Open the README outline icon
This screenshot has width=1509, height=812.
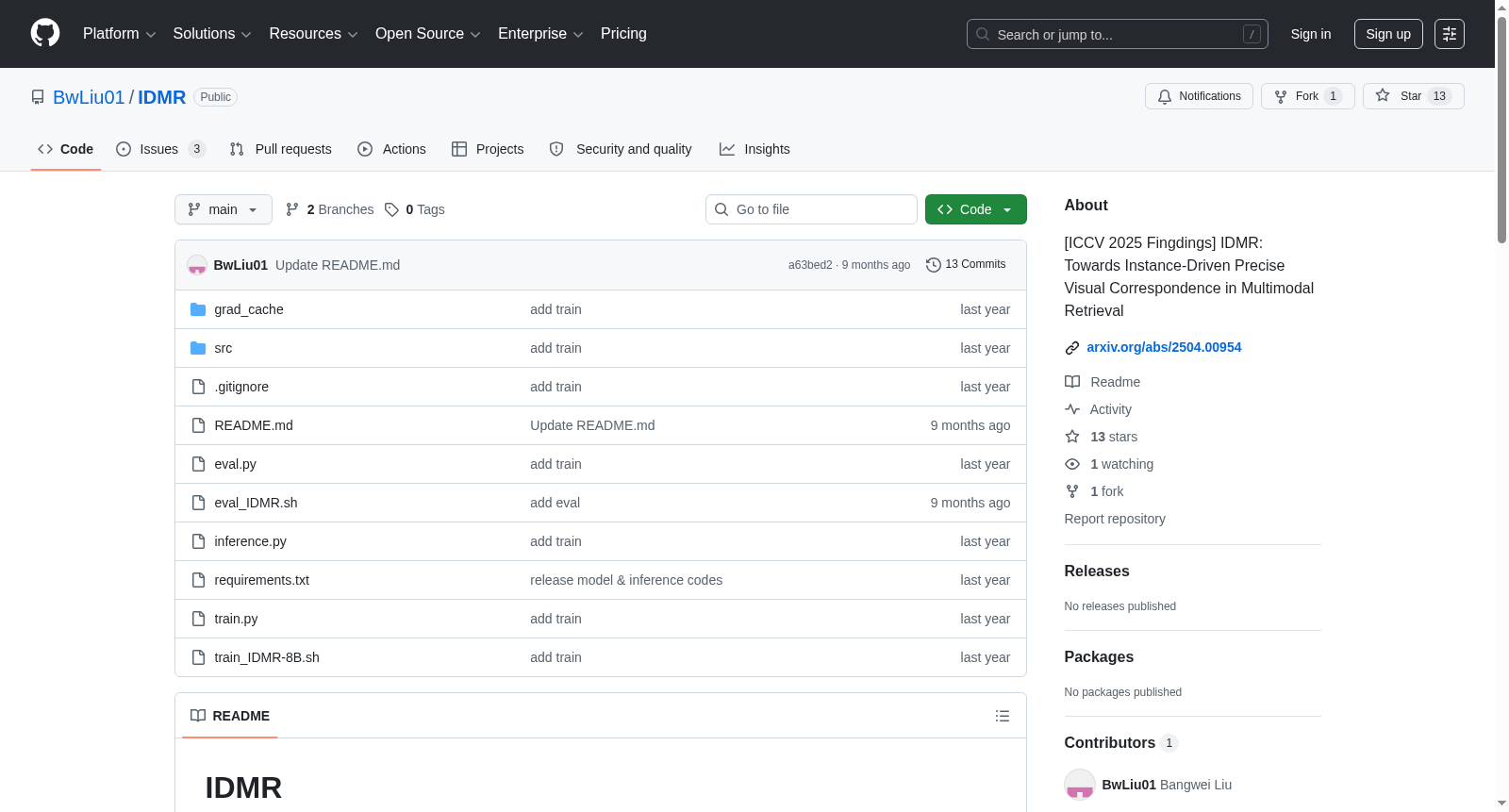pyautogui.click(x=1003, y=716)
